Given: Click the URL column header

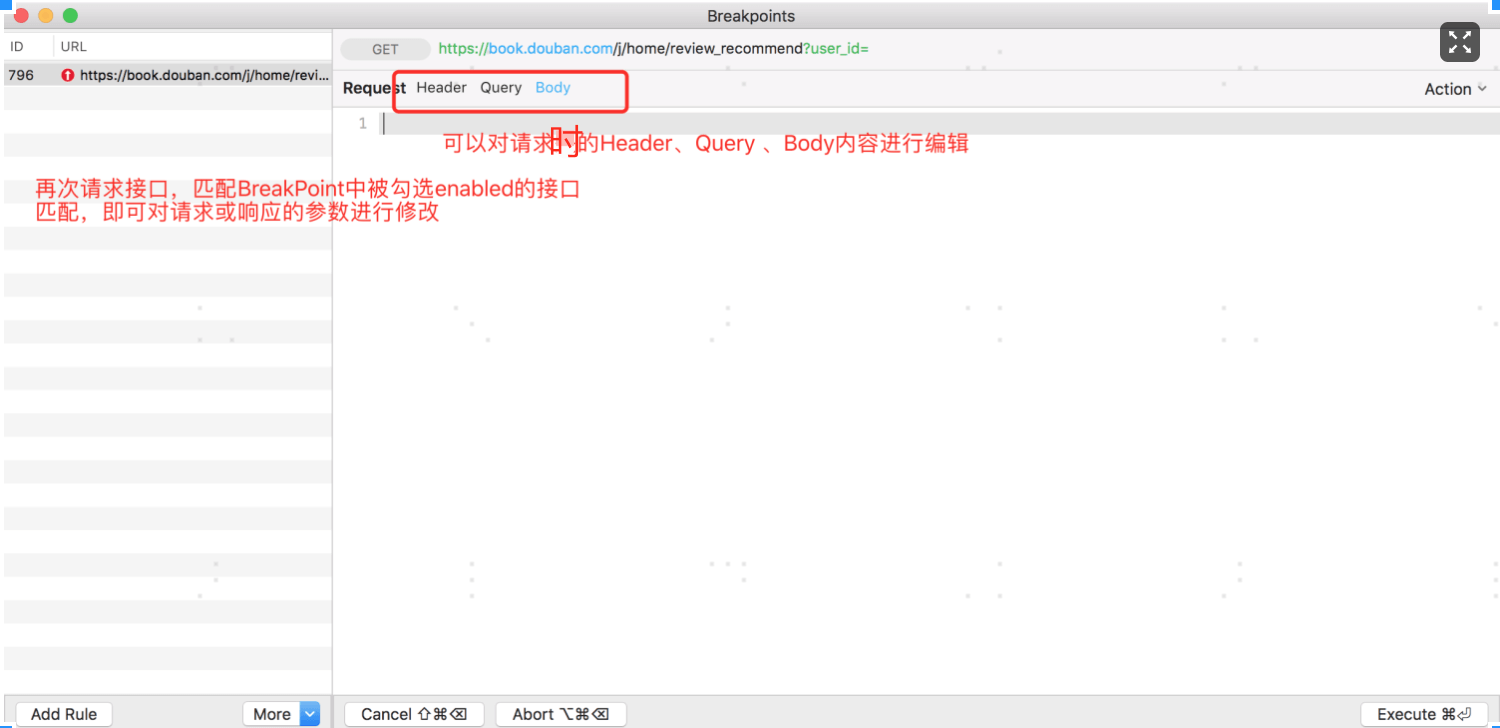Looking at the screenshot, I should click(x=74, y=46).
